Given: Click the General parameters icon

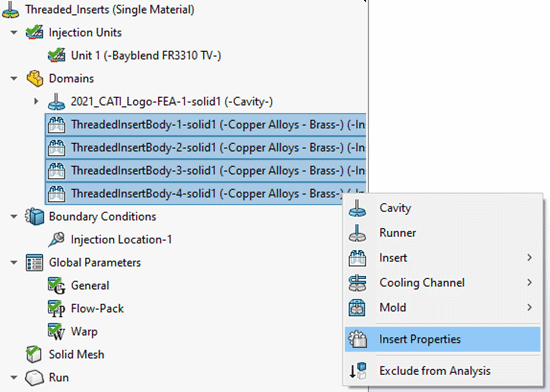Looking at the screenshot, I should point(56,285).
